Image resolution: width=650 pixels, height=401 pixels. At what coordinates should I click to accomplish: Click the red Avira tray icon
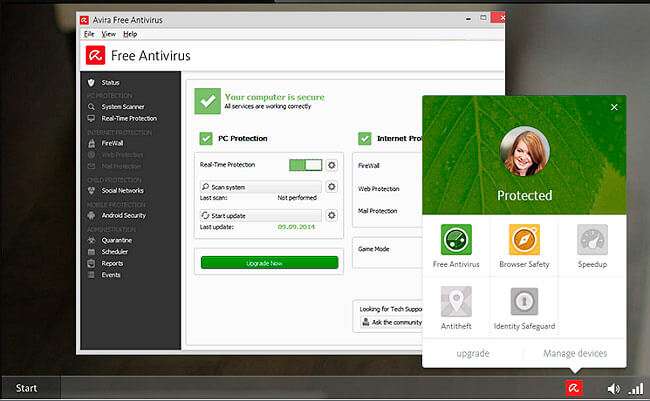(574, 388)
